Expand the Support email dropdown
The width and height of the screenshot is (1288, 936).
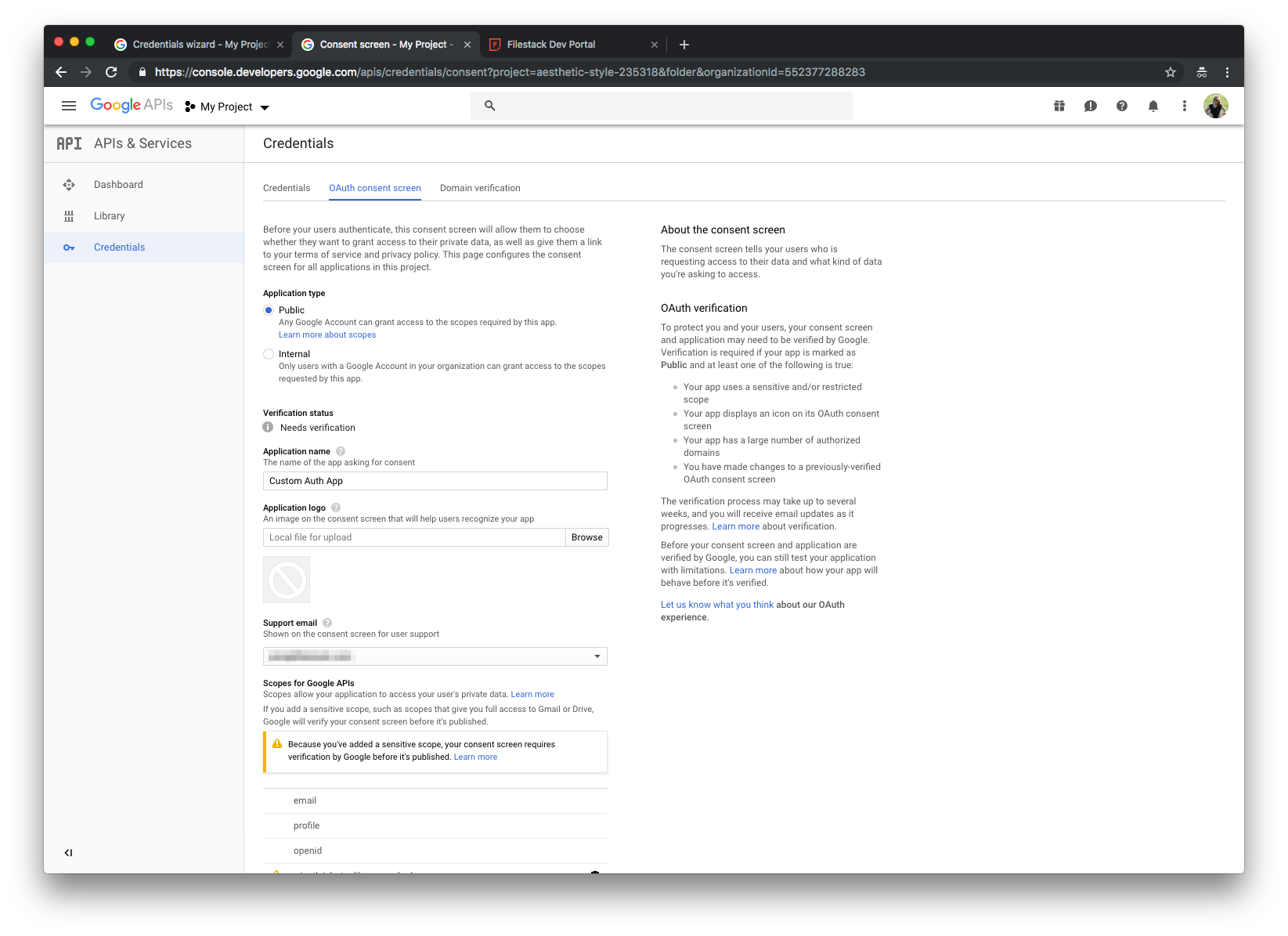click(x=435, y=656)
